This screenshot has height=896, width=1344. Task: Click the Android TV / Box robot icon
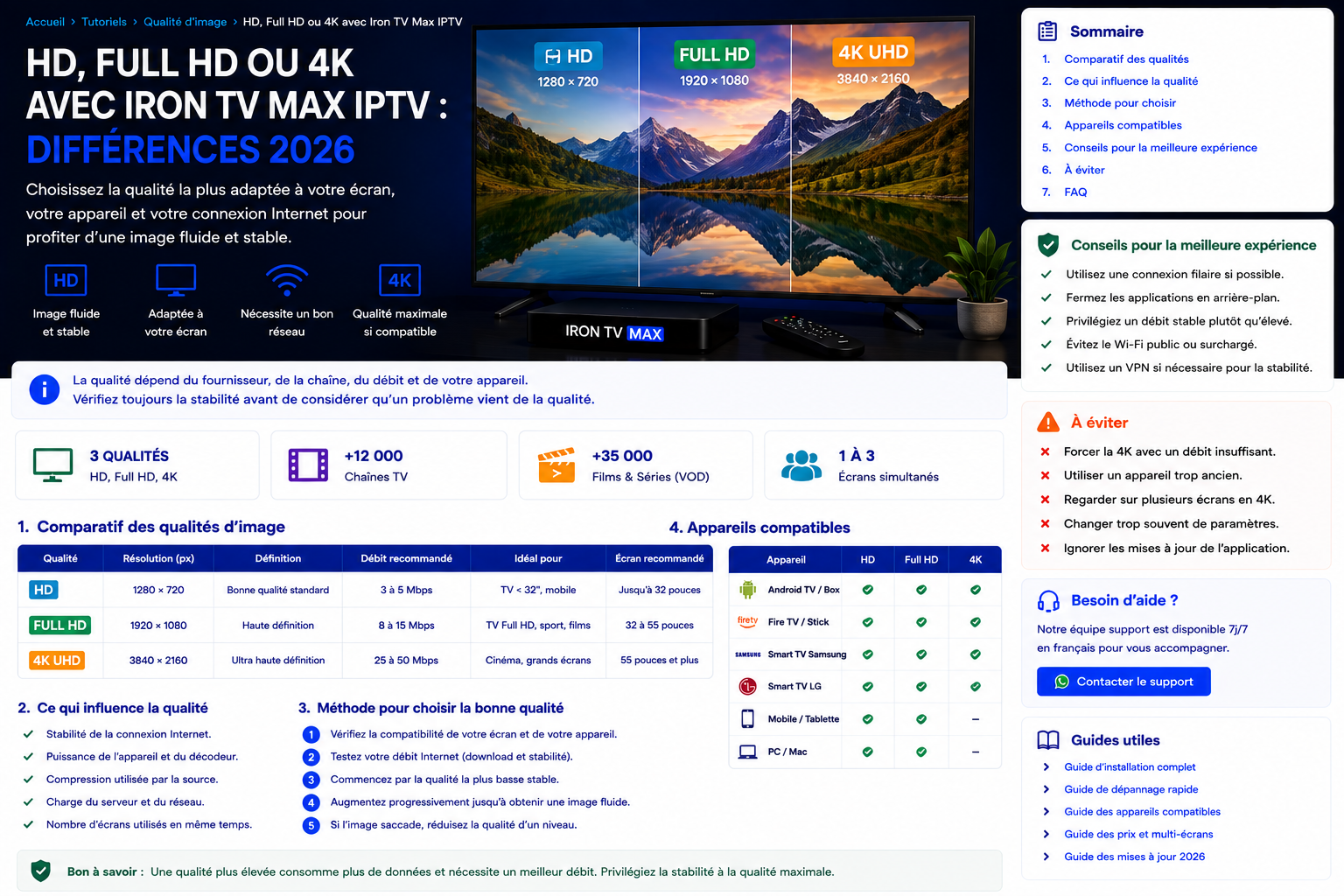[747, 590]
